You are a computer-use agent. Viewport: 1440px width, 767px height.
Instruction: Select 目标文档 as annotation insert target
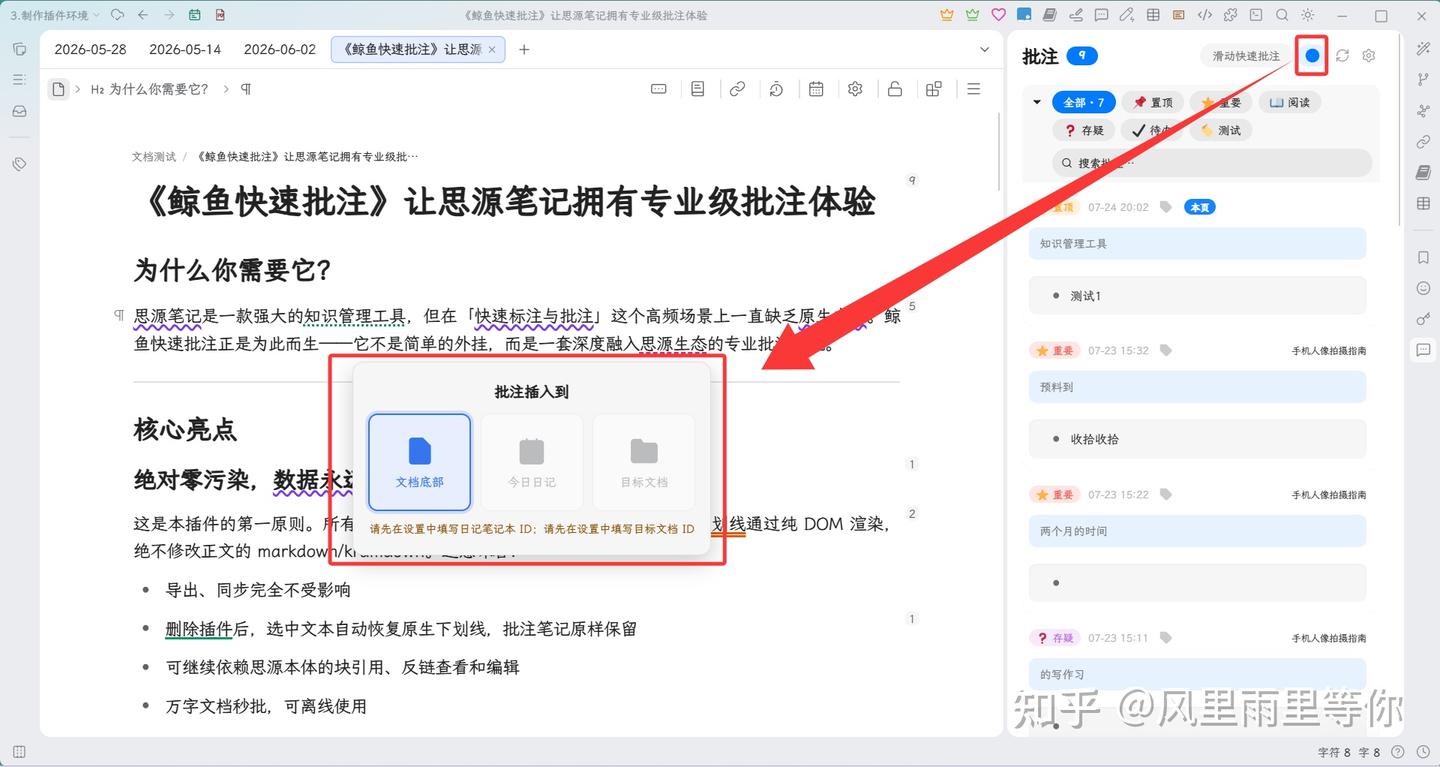[x=644, y=463]
